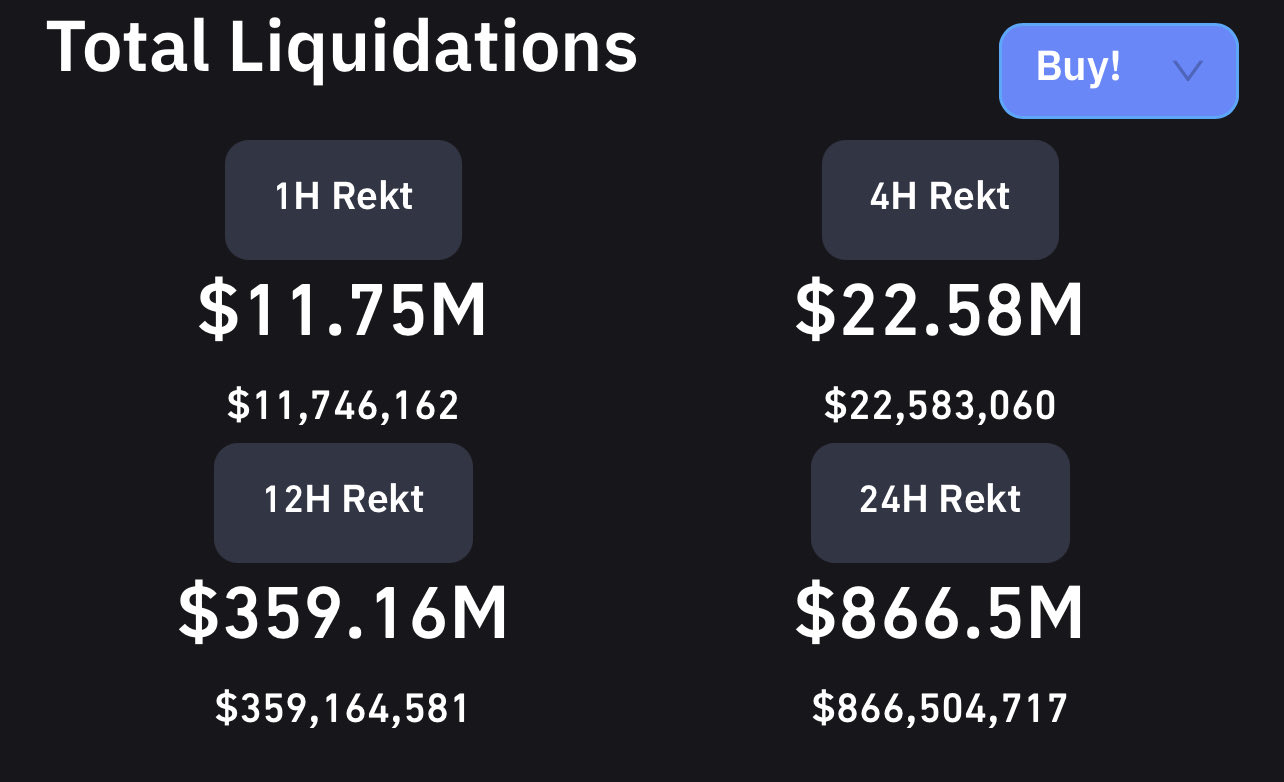Click the word Total in the title

point(128,46)
